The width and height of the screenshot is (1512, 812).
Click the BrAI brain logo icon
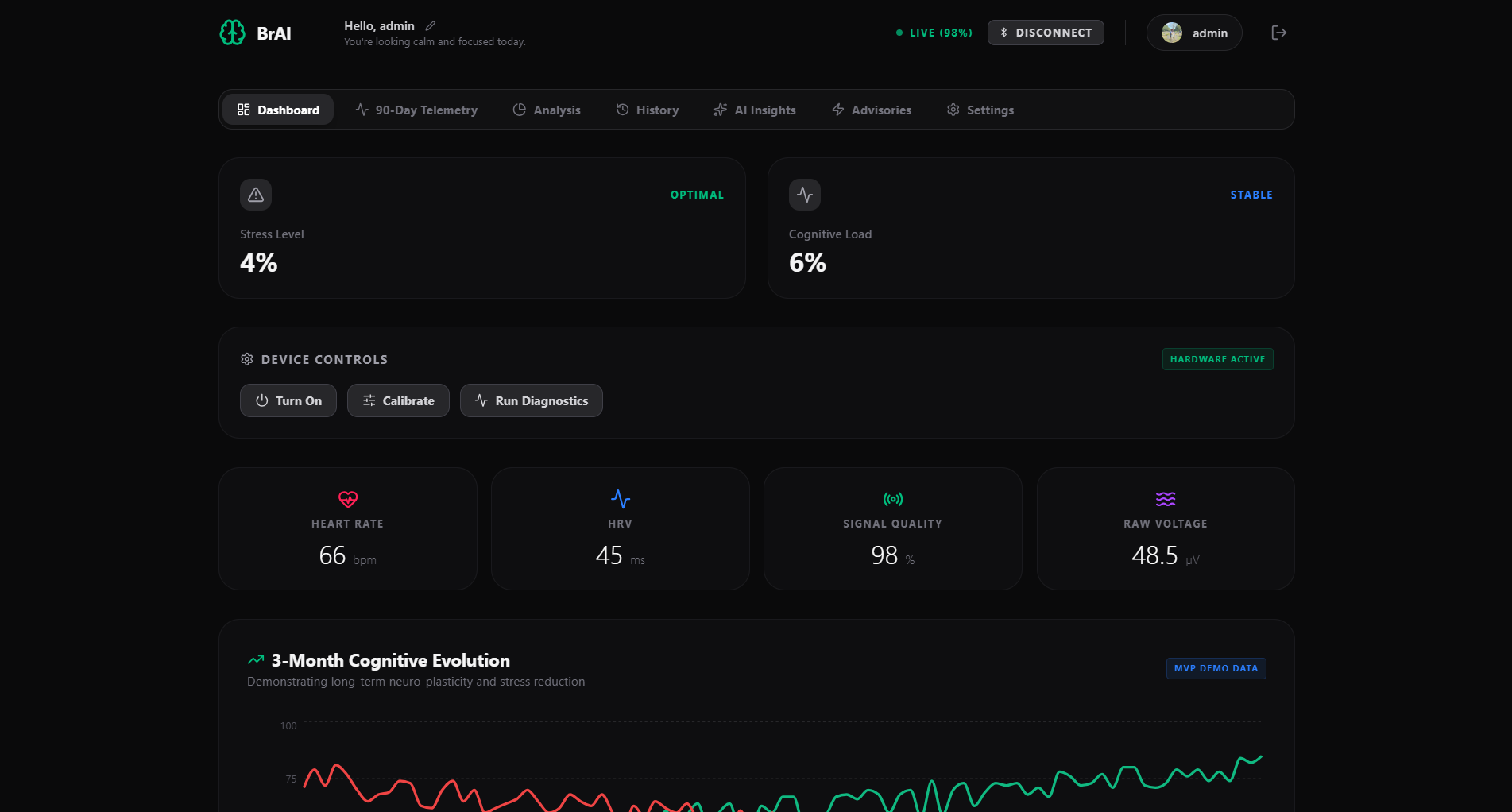pos(232,33)
